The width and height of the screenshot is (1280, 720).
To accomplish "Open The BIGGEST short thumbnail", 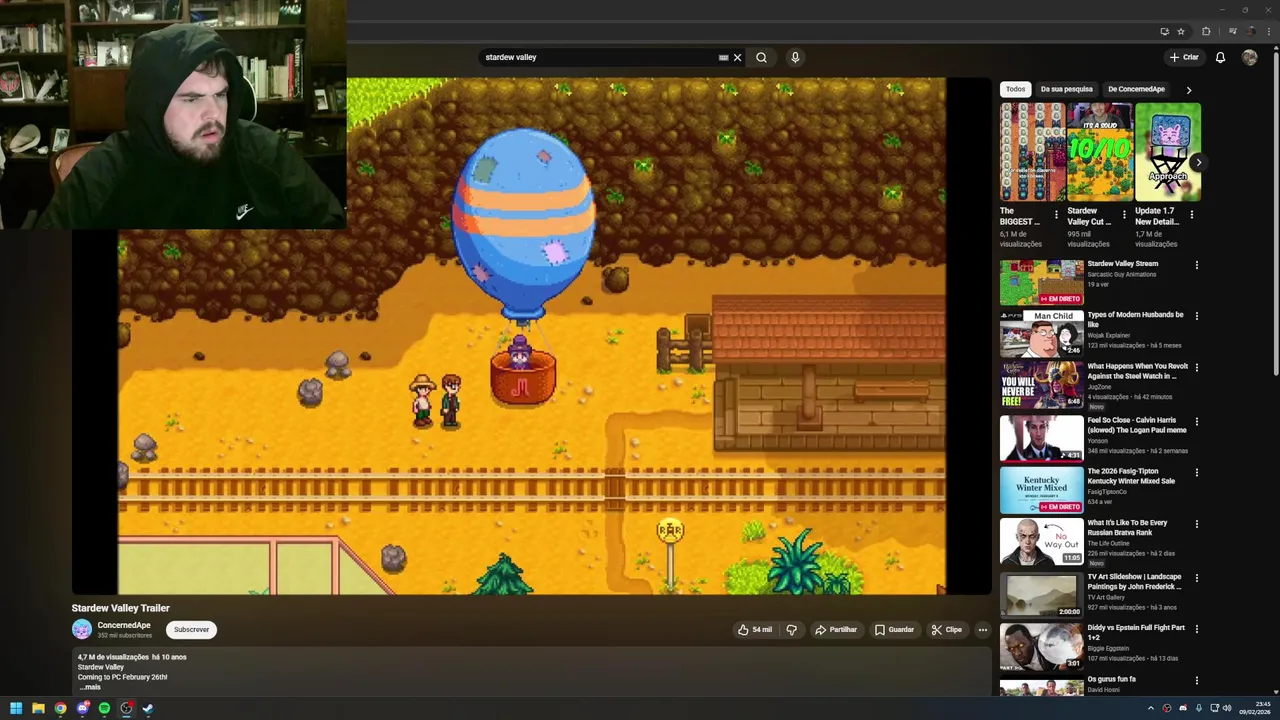I will [1032, 152].
